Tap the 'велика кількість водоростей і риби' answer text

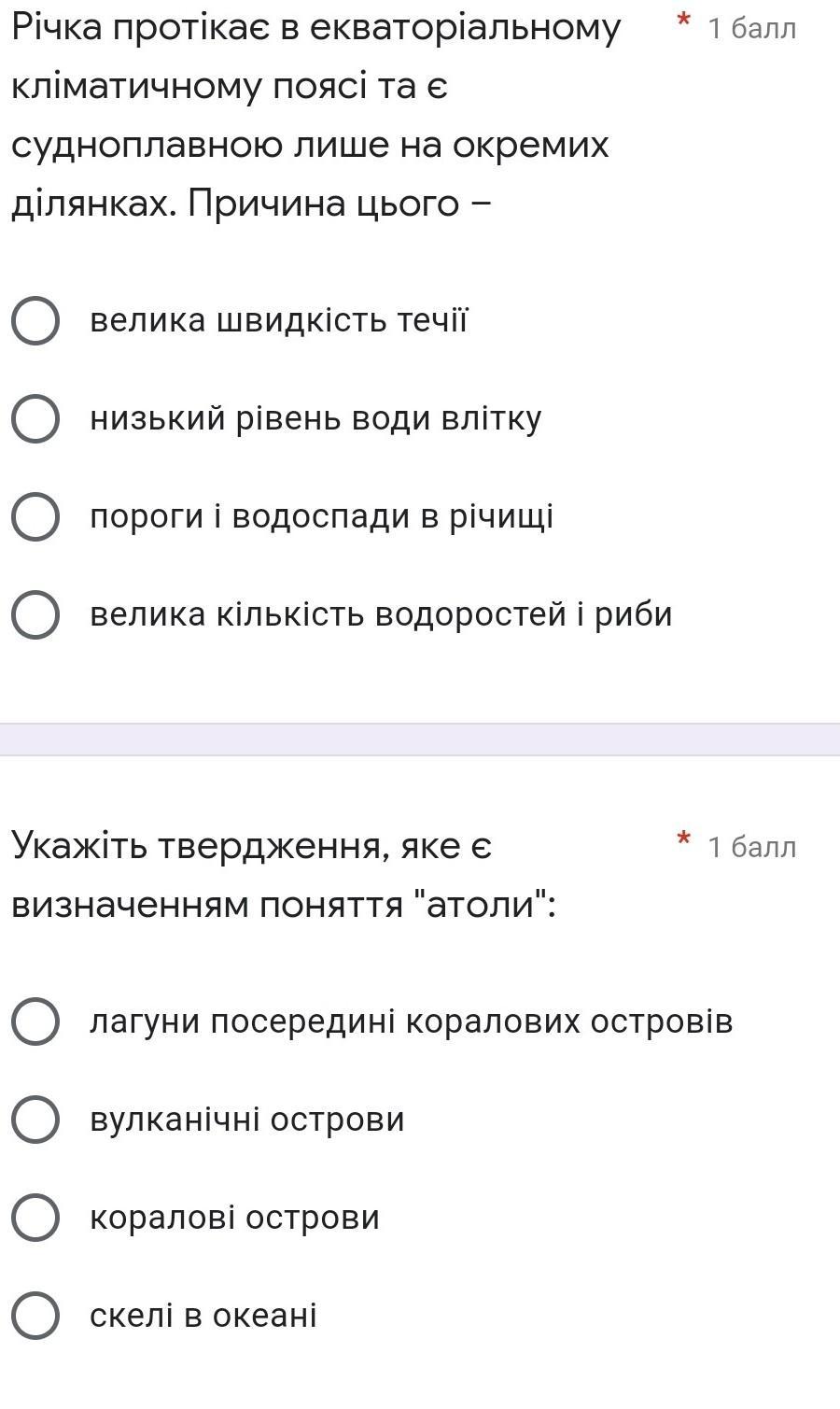click(x=381, y=615)
